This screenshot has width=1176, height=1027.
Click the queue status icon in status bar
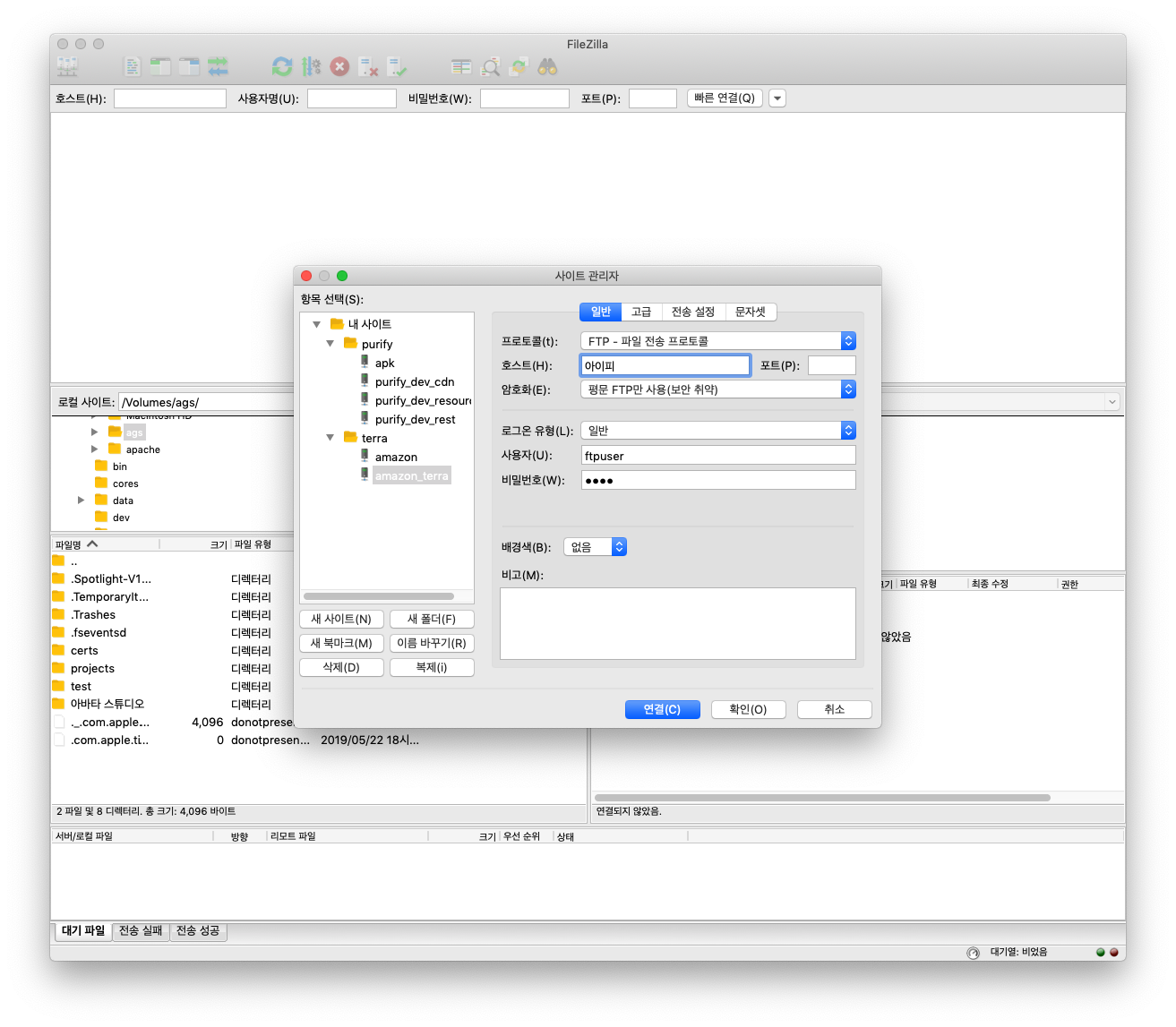(974, 953)
